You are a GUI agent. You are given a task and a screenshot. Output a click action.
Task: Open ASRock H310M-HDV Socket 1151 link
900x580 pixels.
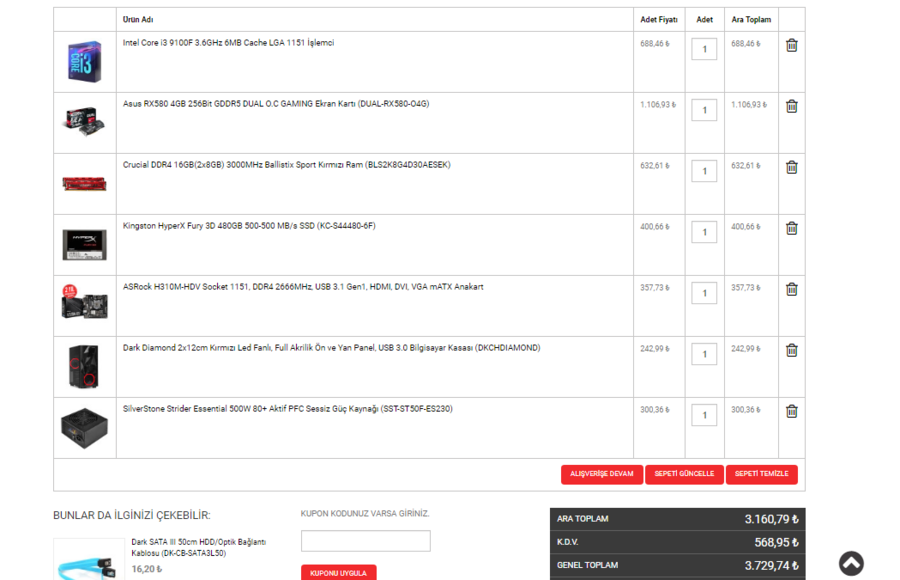303,287
